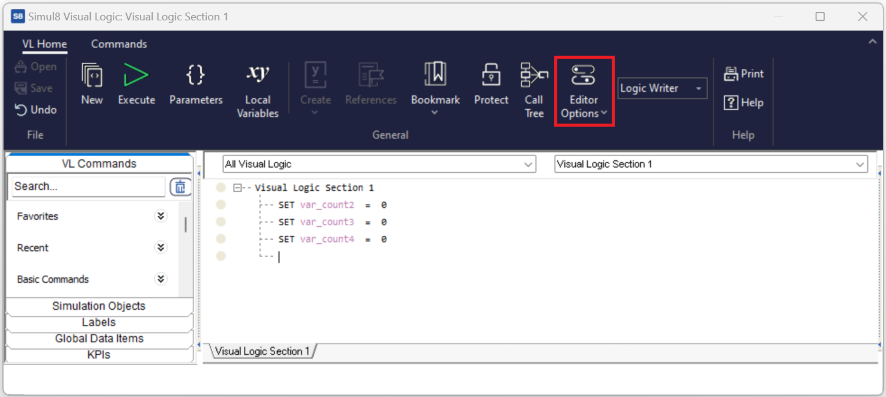The image size is (886, 397).
Task: Select the SET var_count4 = 0 line
Action: tap(332, 239)
